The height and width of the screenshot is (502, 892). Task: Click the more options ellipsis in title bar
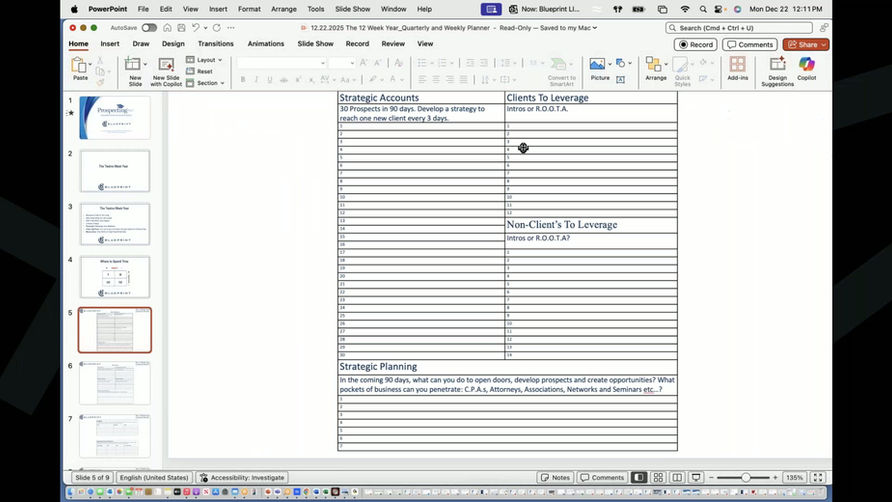pos(231,27)
